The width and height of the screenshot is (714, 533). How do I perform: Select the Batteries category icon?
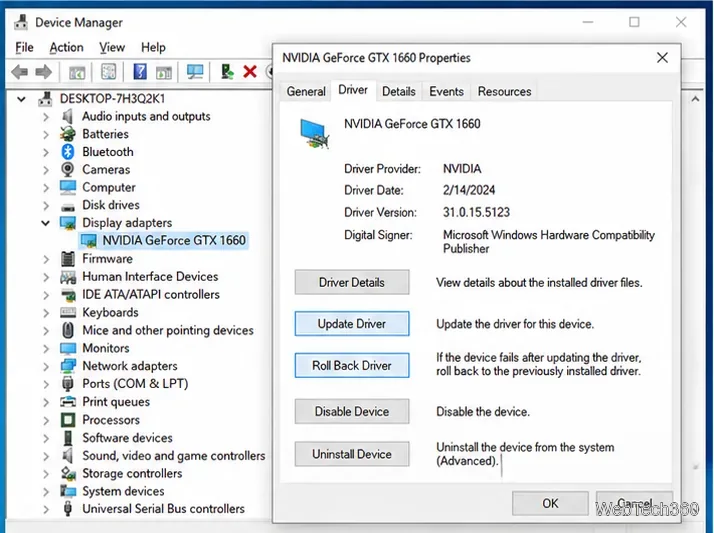pos(68,134)
